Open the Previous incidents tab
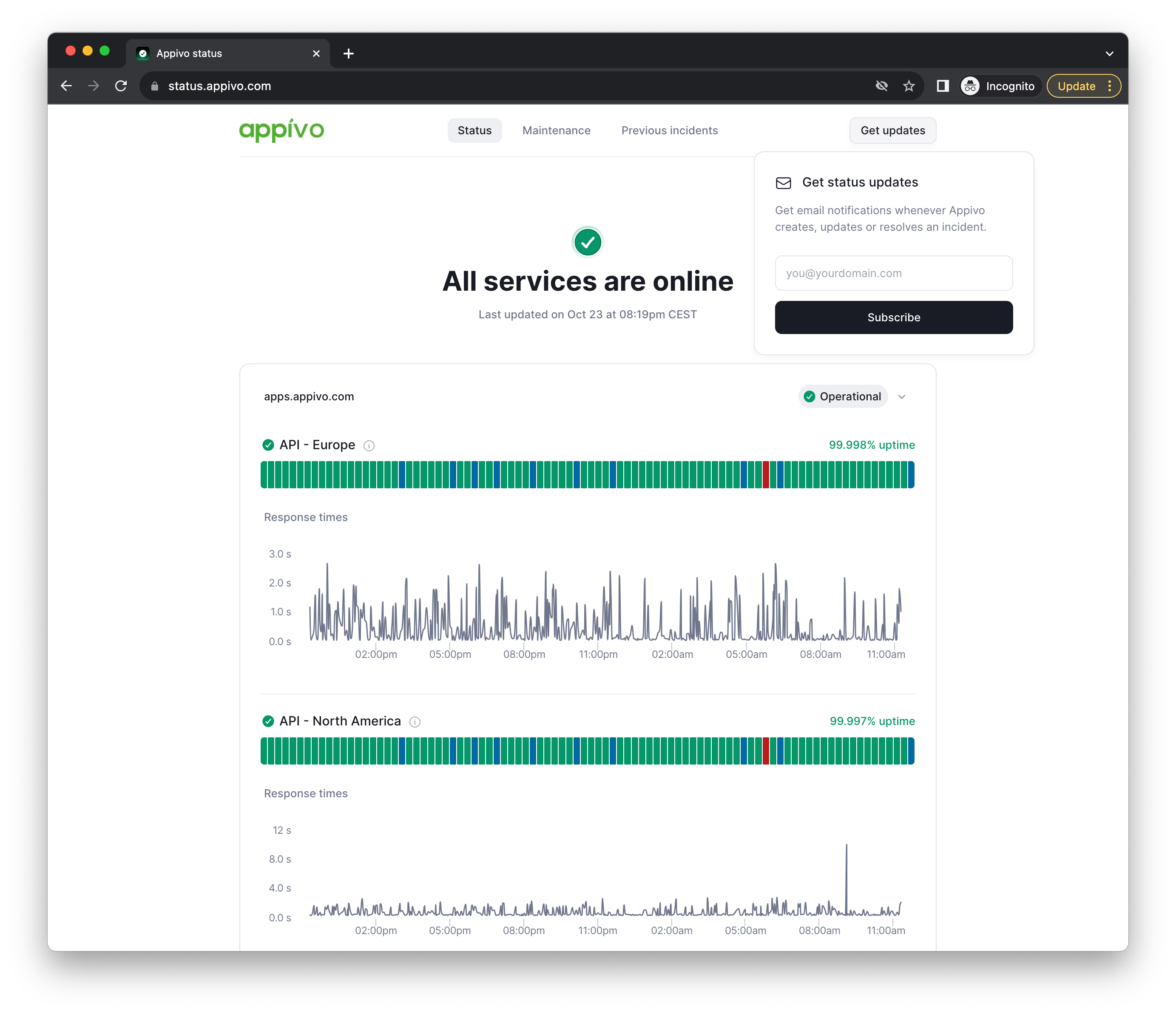Viewport: 1176px width, 1014px height. (669, 130)
